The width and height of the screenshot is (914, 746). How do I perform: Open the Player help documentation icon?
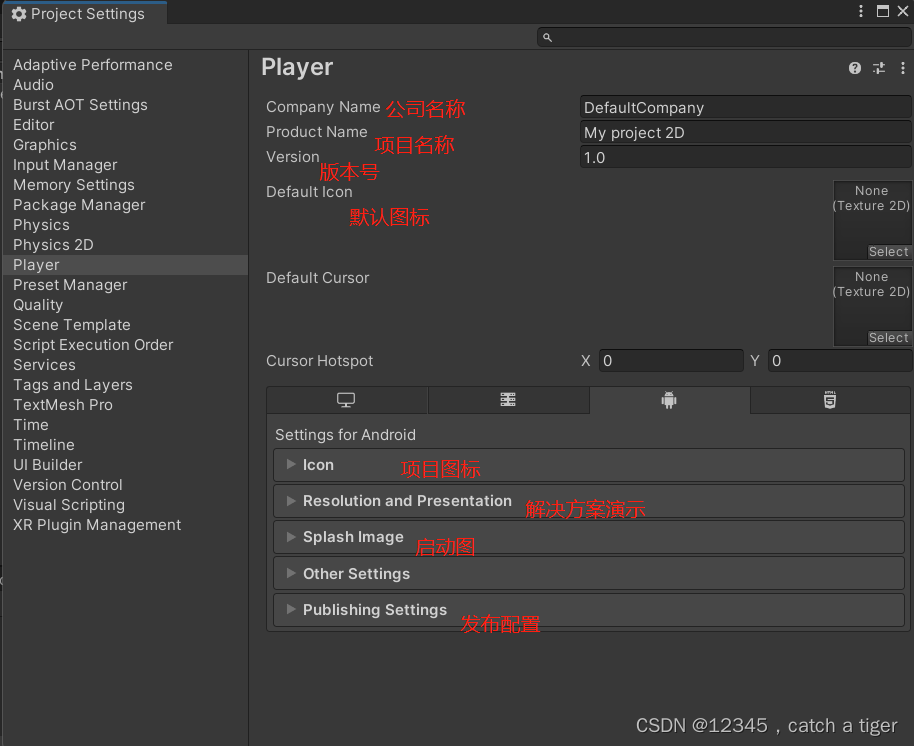point(855,68)
